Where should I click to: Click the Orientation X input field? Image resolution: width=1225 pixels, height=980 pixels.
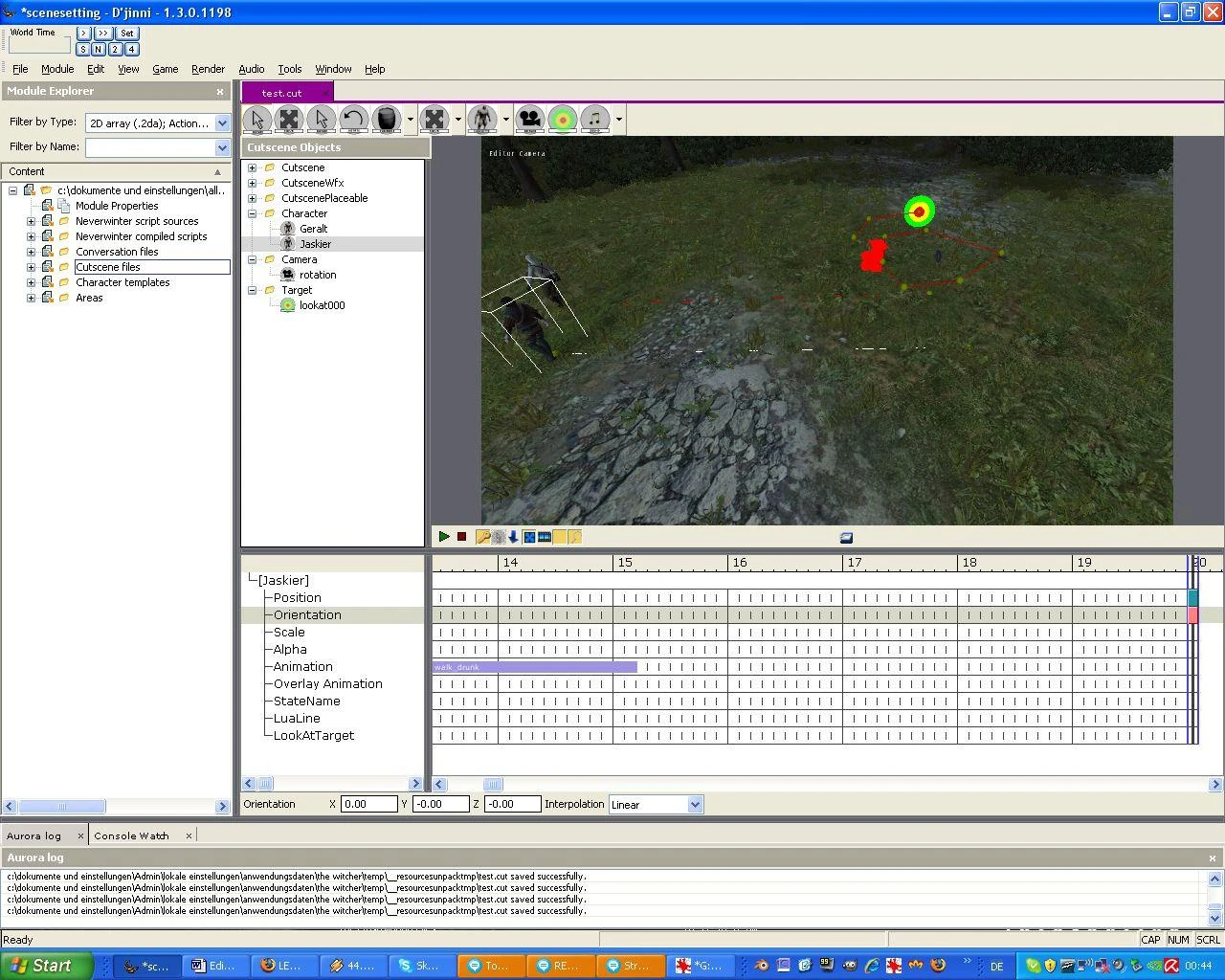click(368, 804)
